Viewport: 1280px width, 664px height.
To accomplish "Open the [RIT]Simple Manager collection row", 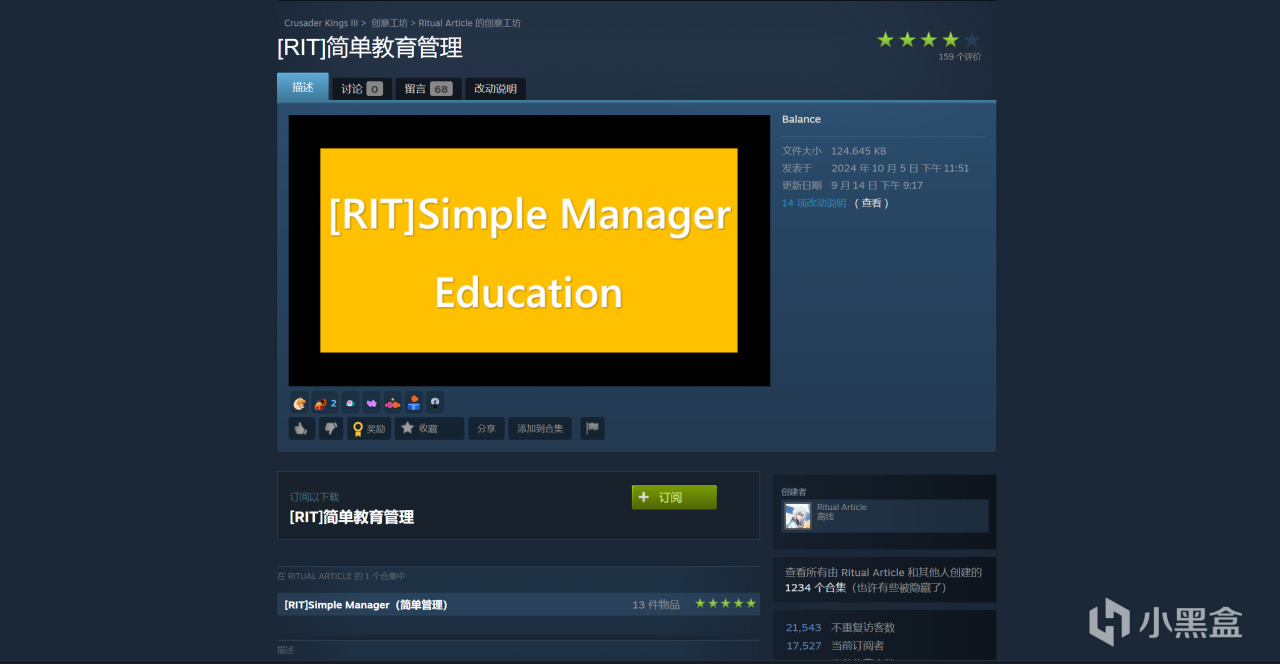I will pyautogui.click(x=518, y=604).
